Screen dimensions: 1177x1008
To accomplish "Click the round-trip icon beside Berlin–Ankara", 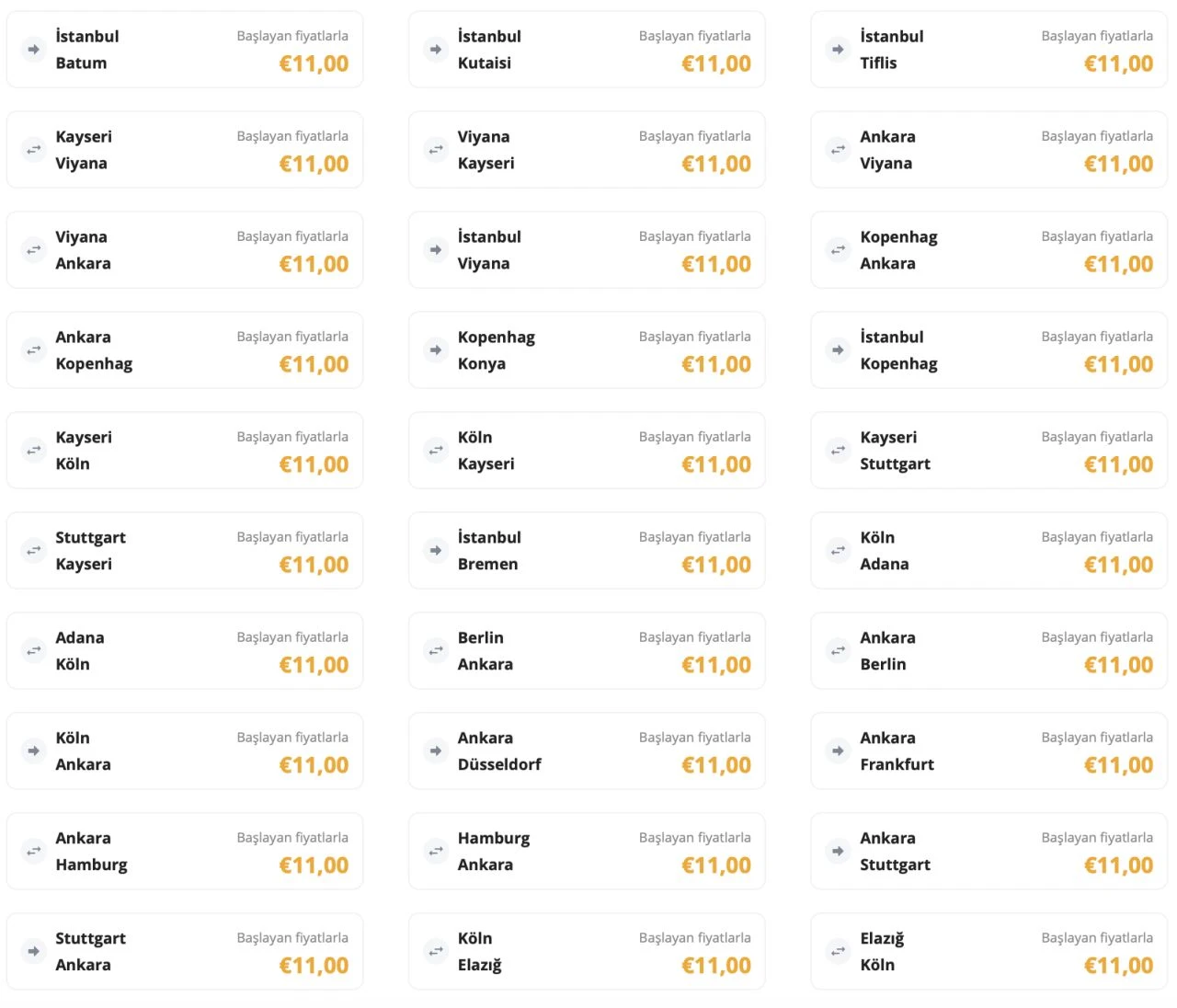I will pyautogui.click(x=436, y=651).
